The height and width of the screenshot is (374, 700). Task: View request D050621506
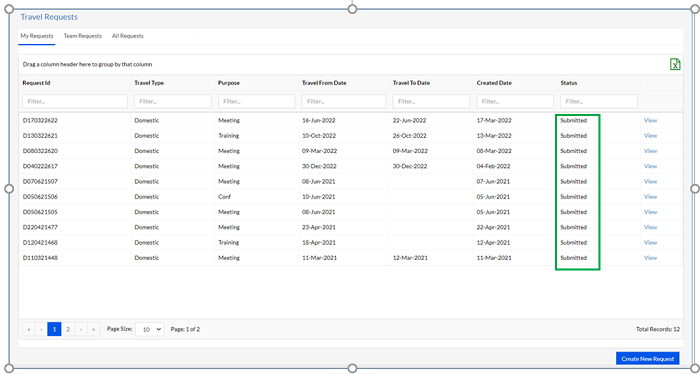click(650, 197)
